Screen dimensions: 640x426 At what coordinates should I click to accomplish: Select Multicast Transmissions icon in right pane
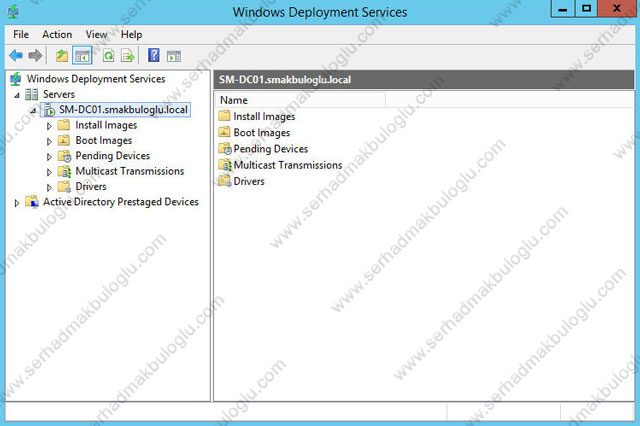pos(225,165)
